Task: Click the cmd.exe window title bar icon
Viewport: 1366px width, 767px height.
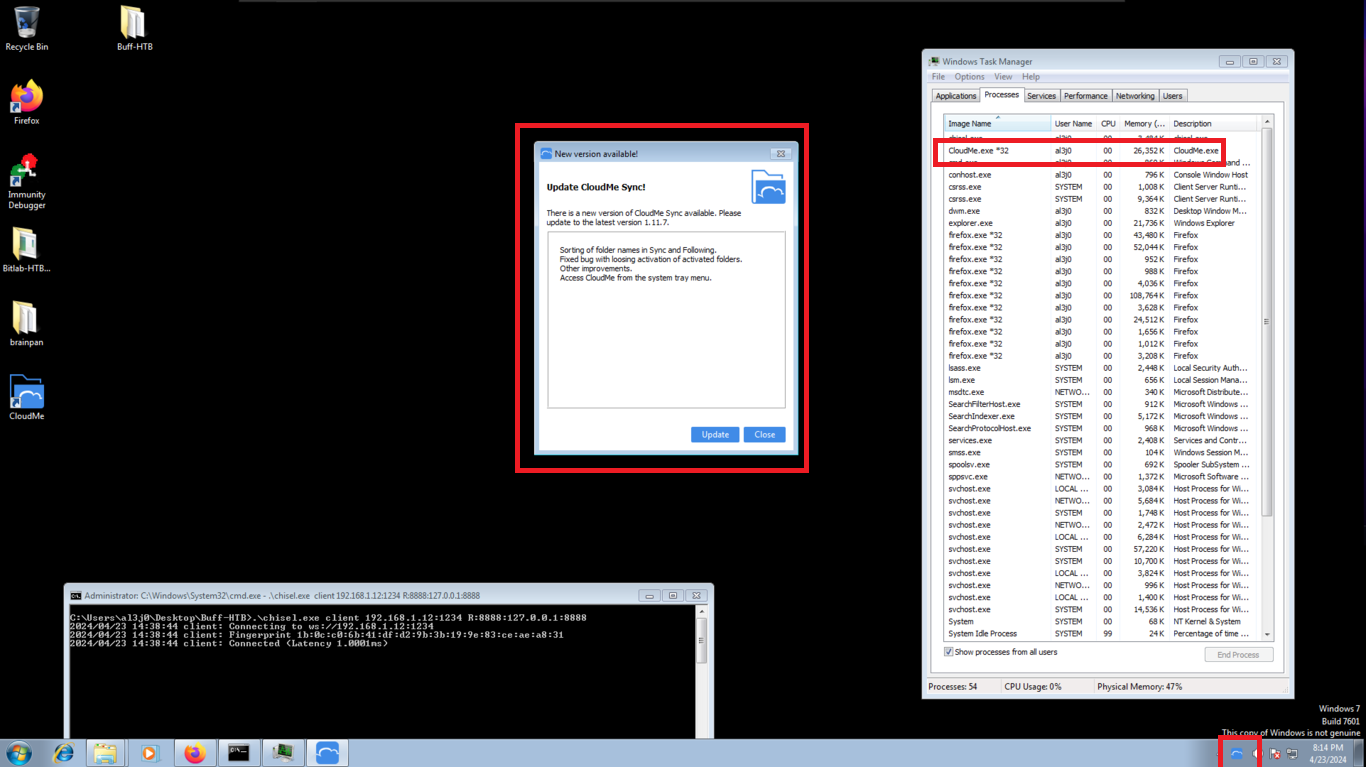Action: [75, 595]
